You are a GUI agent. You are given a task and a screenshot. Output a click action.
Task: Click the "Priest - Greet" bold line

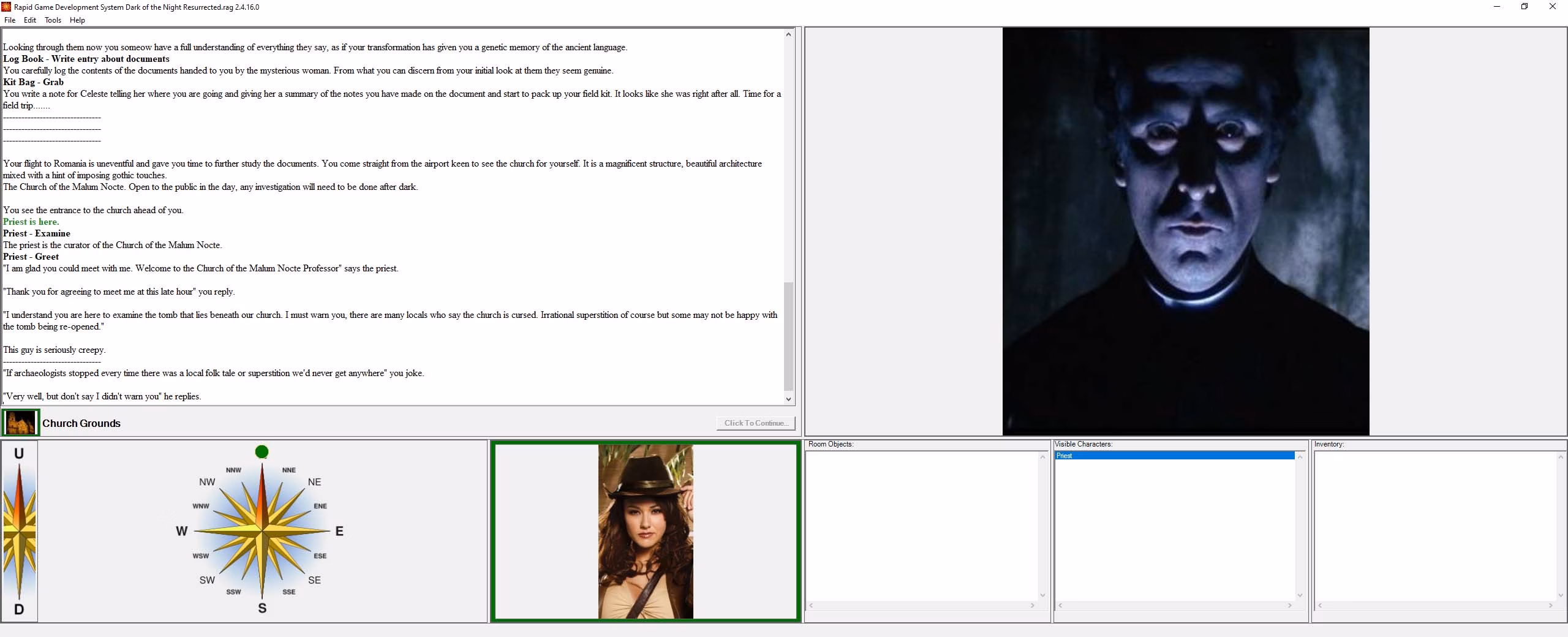(31, 257)
